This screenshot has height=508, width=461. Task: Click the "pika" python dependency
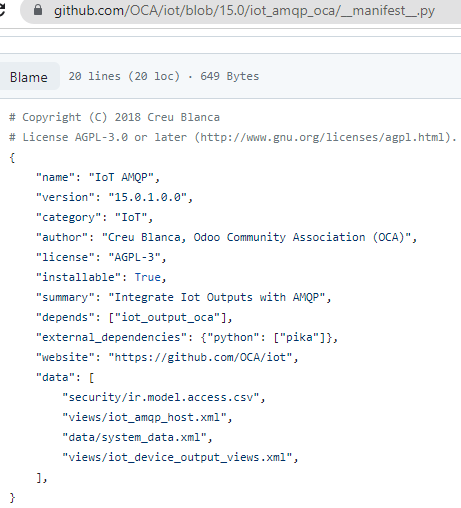click(x=299, y=337)
